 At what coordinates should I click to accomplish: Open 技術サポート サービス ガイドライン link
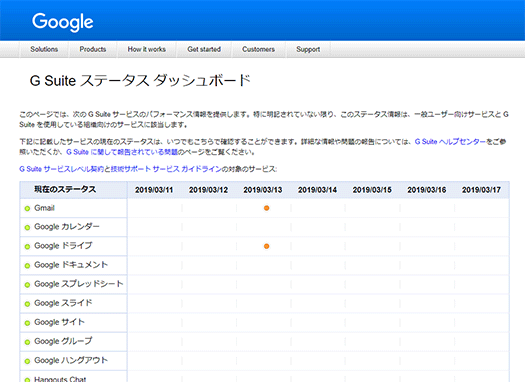(x=166, y=169)
